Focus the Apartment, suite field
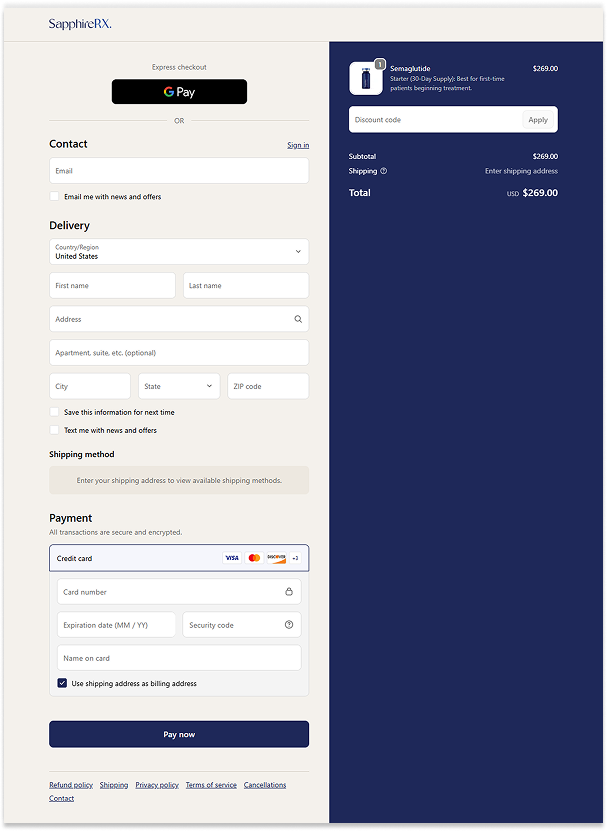The width and height of the screenshot is (607, 831). click(179, 352)
